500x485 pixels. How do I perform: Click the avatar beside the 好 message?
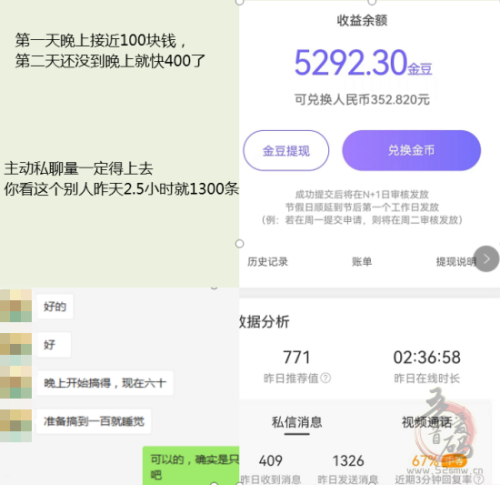pyautogui.click(x=16, y=344)
